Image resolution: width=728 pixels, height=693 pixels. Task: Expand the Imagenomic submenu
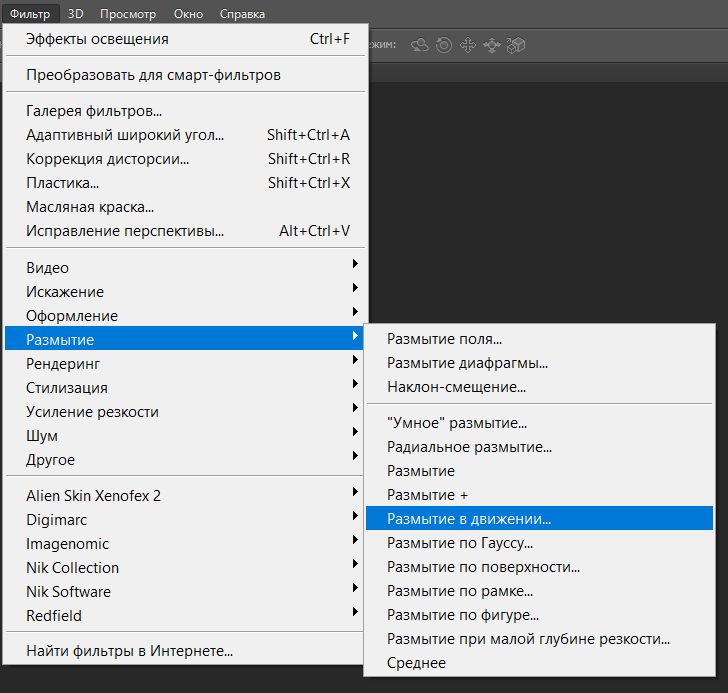pos(185,544)
